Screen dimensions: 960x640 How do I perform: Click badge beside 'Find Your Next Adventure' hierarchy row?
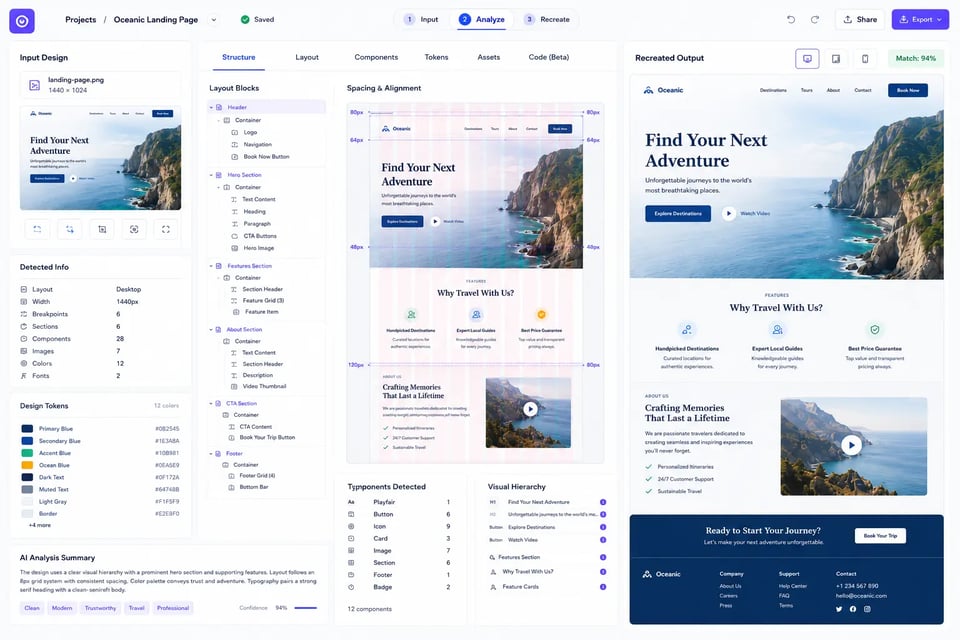pyautogui.click(x=602, y=502)
